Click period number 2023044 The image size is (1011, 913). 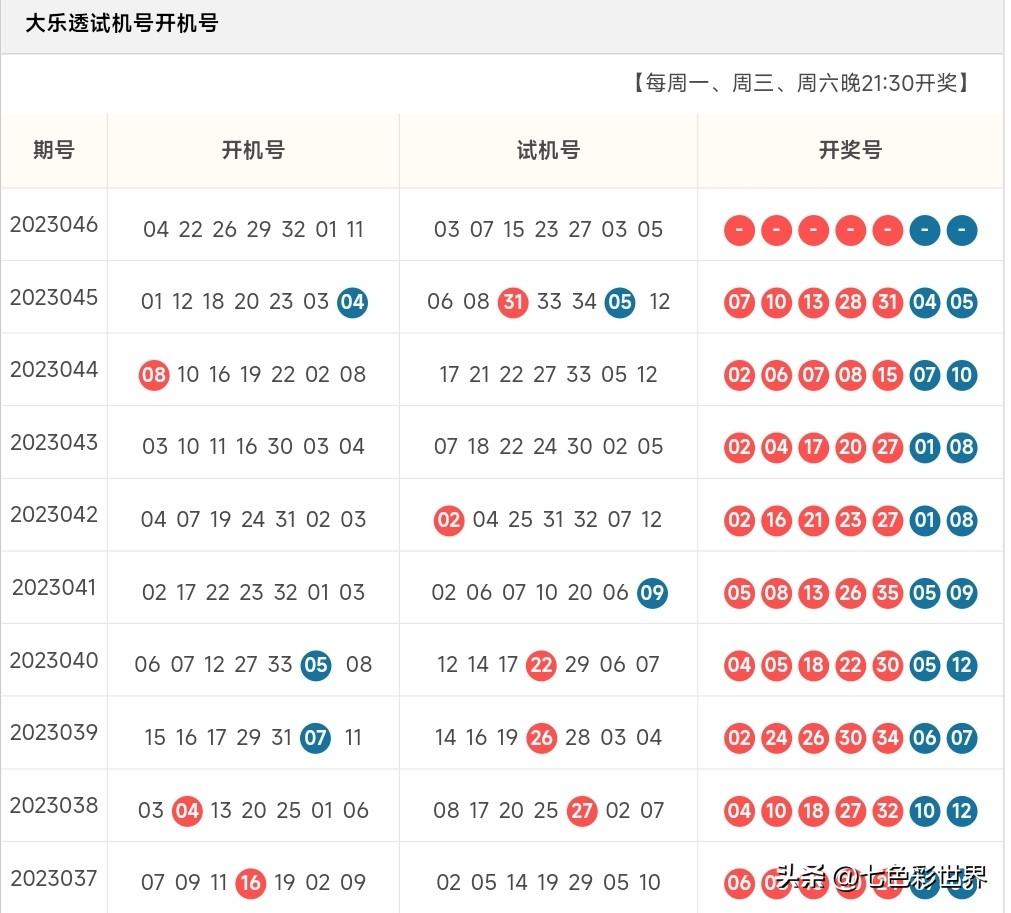click(54, 369)
